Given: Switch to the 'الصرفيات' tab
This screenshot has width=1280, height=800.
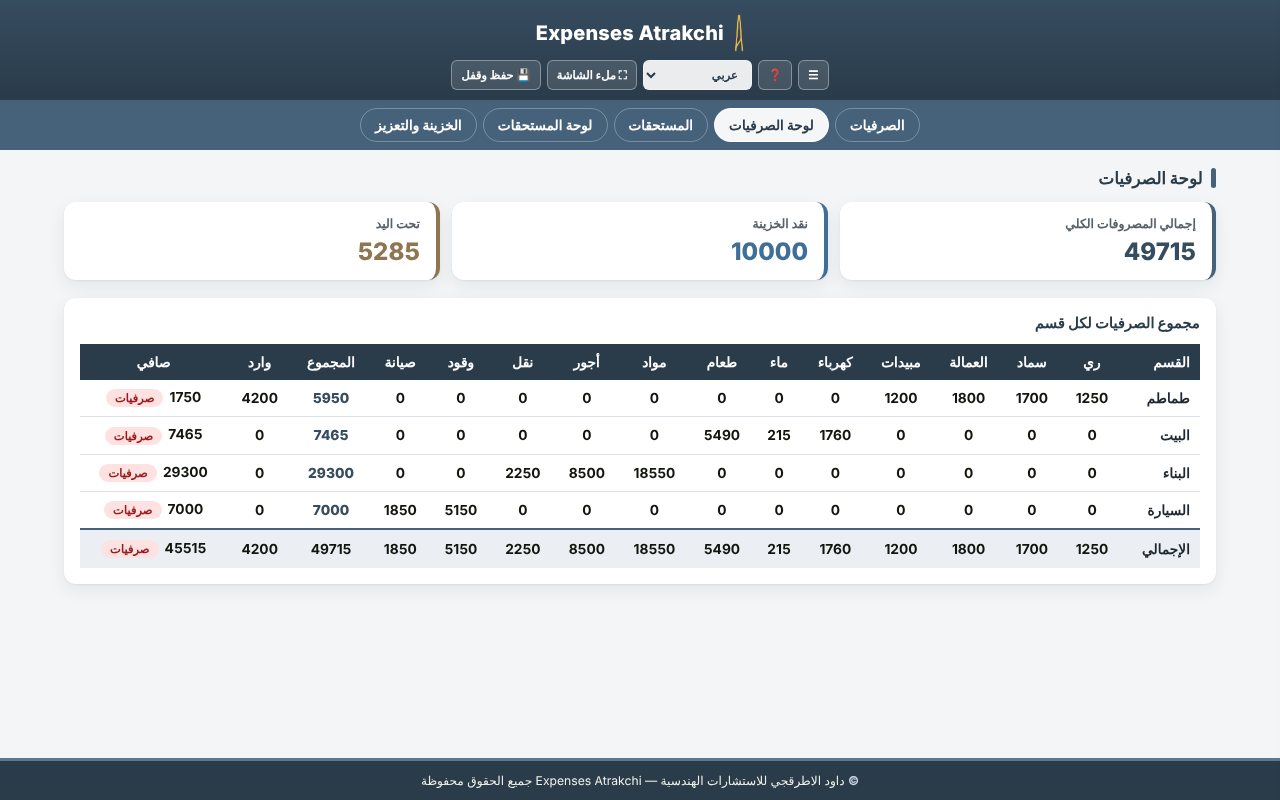Looking at the screenshot, I should 877,125.
